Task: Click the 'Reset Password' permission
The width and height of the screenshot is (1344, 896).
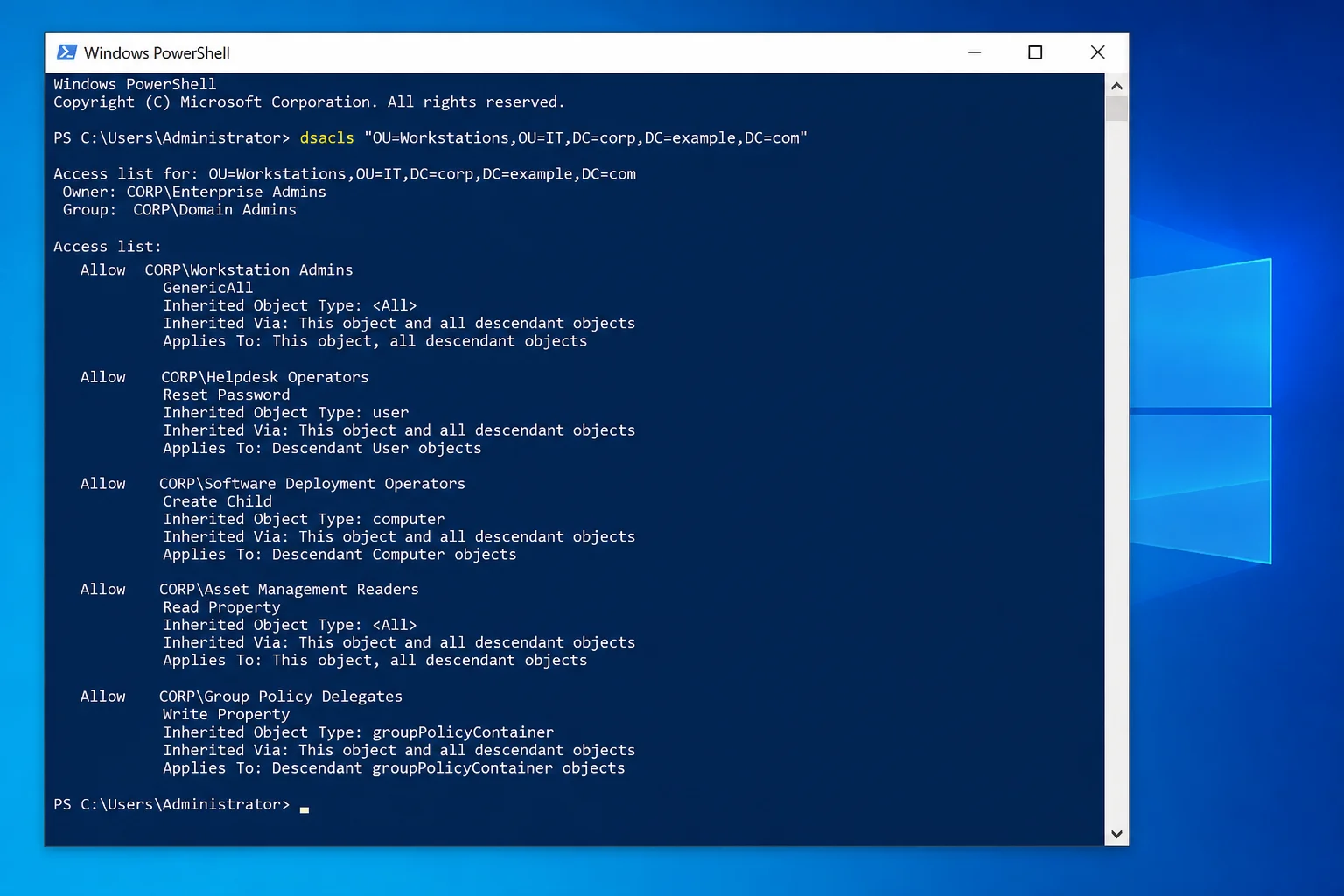Action: (226, 395)
